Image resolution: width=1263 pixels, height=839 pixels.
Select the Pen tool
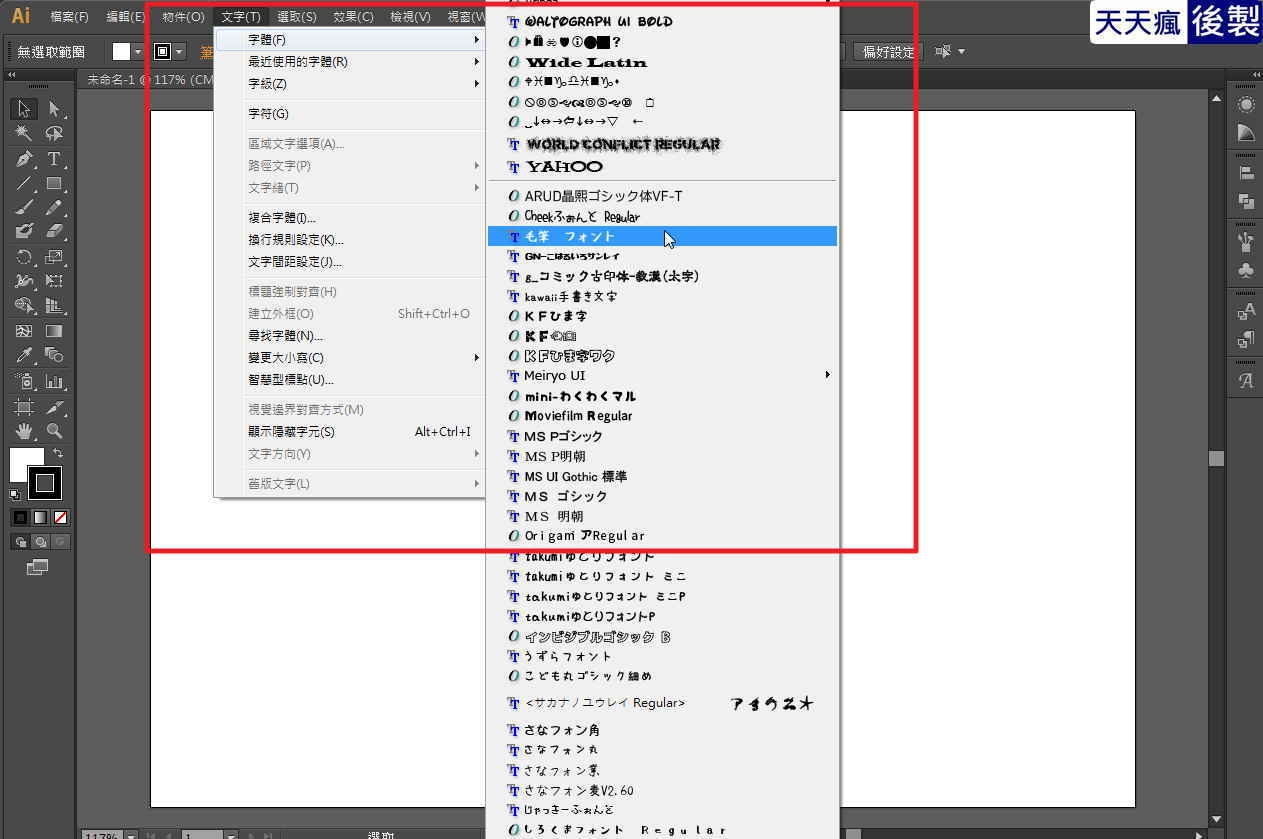[25, 159]
